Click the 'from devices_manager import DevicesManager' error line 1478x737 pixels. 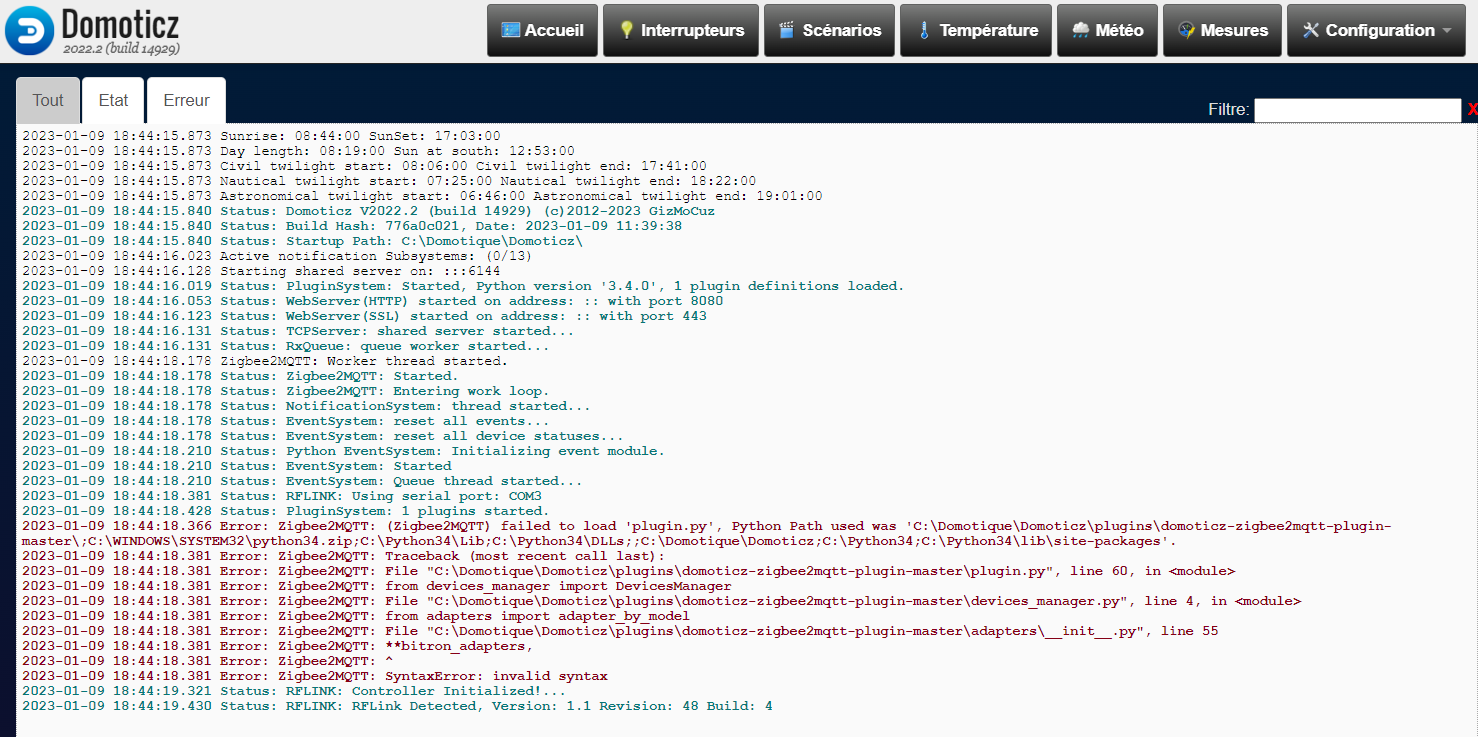[376, 586]
